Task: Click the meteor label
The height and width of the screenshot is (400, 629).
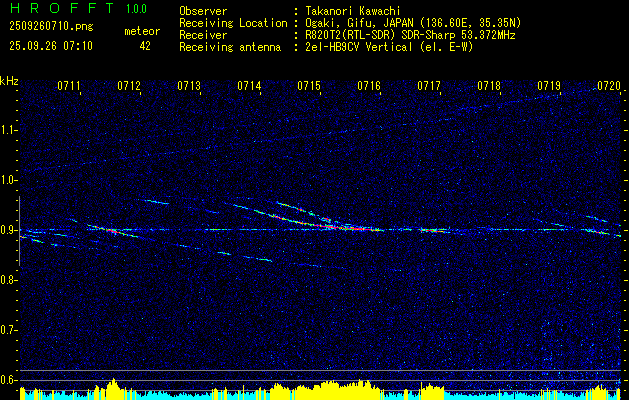Action: click(142, 31)
